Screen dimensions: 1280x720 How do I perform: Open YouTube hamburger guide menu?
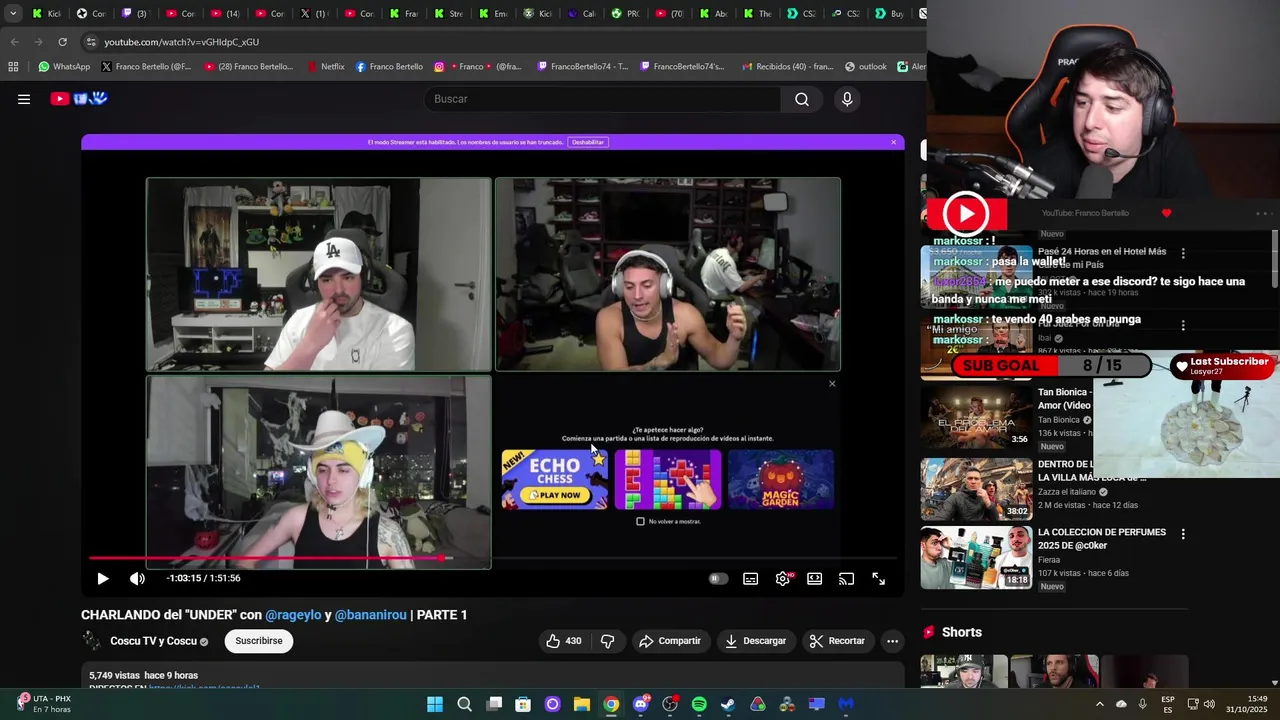click(x=24, y=99)
